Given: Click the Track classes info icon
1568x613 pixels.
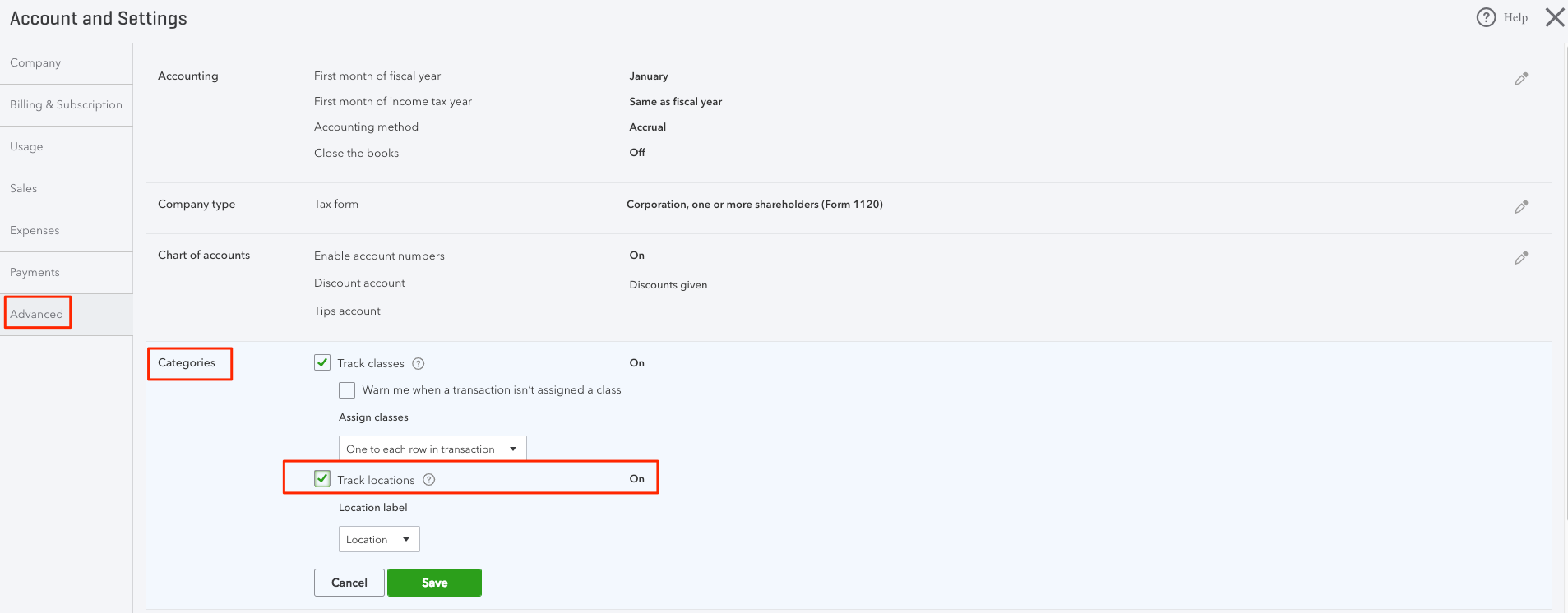Looking at the screenshot, I should 418,363.
